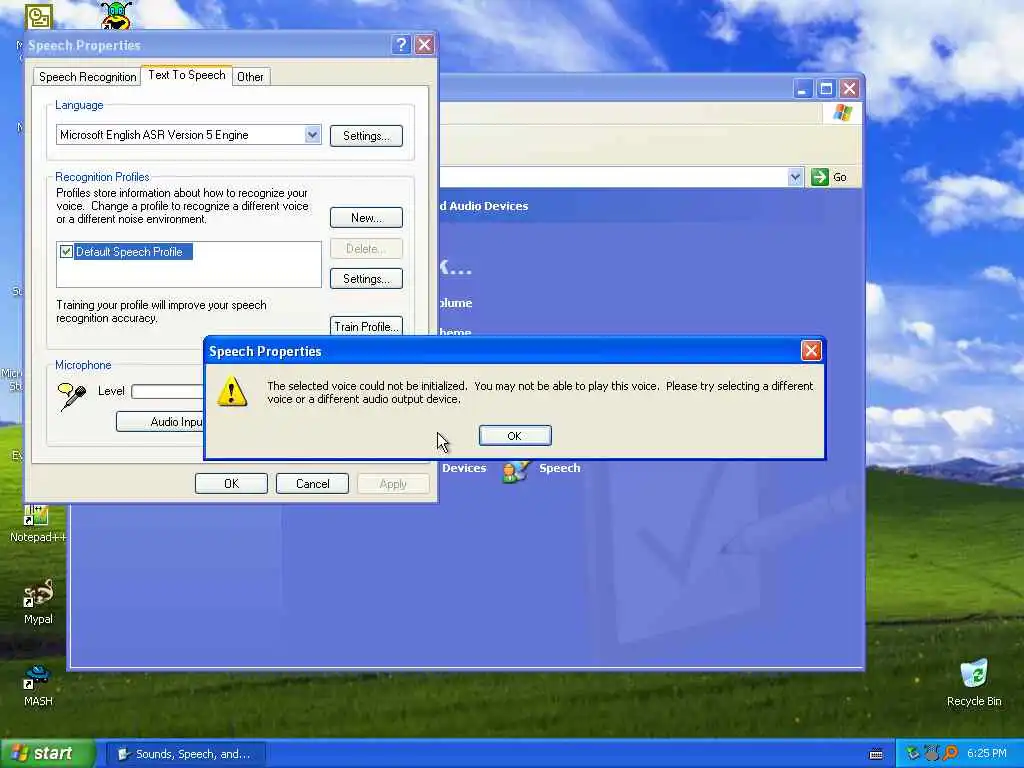
Task: Switch to the Text To Speech tab
Action: pos(187,75)
